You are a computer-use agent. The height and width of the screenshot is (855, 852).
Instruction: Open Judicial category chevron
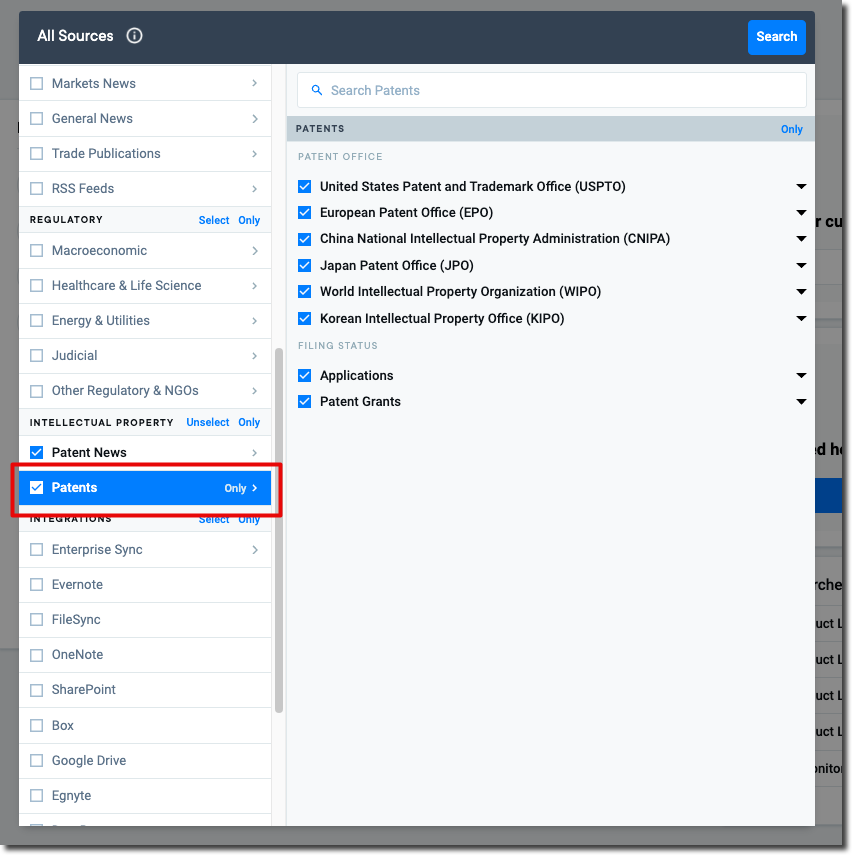coord(255,355)
